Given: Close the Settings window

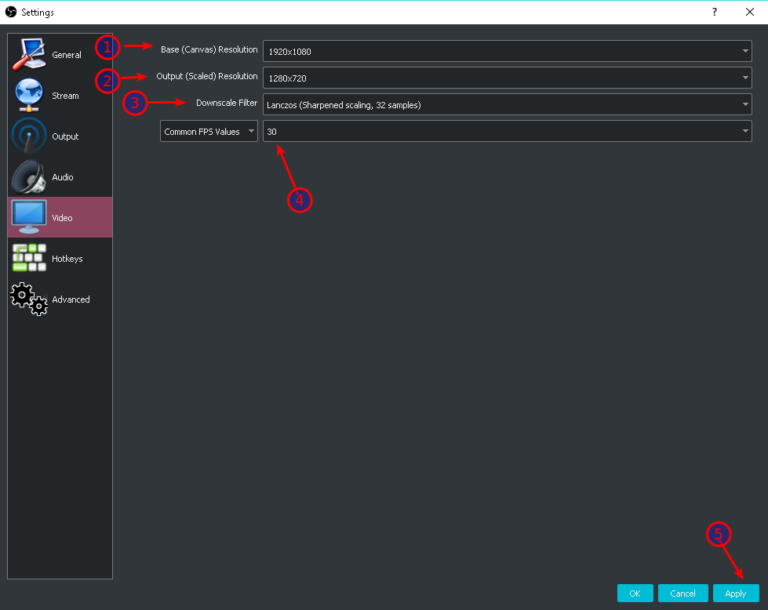Looking at the screenshot, I should click(749, 12).
